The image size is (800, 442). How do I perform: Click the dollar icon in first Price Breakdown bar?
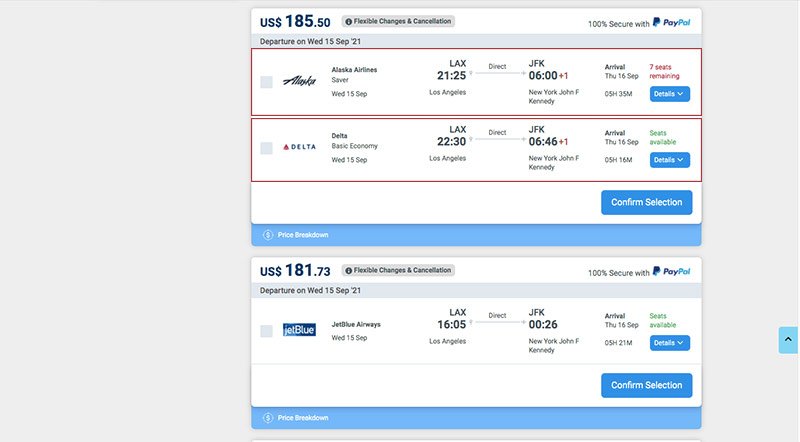268,235
